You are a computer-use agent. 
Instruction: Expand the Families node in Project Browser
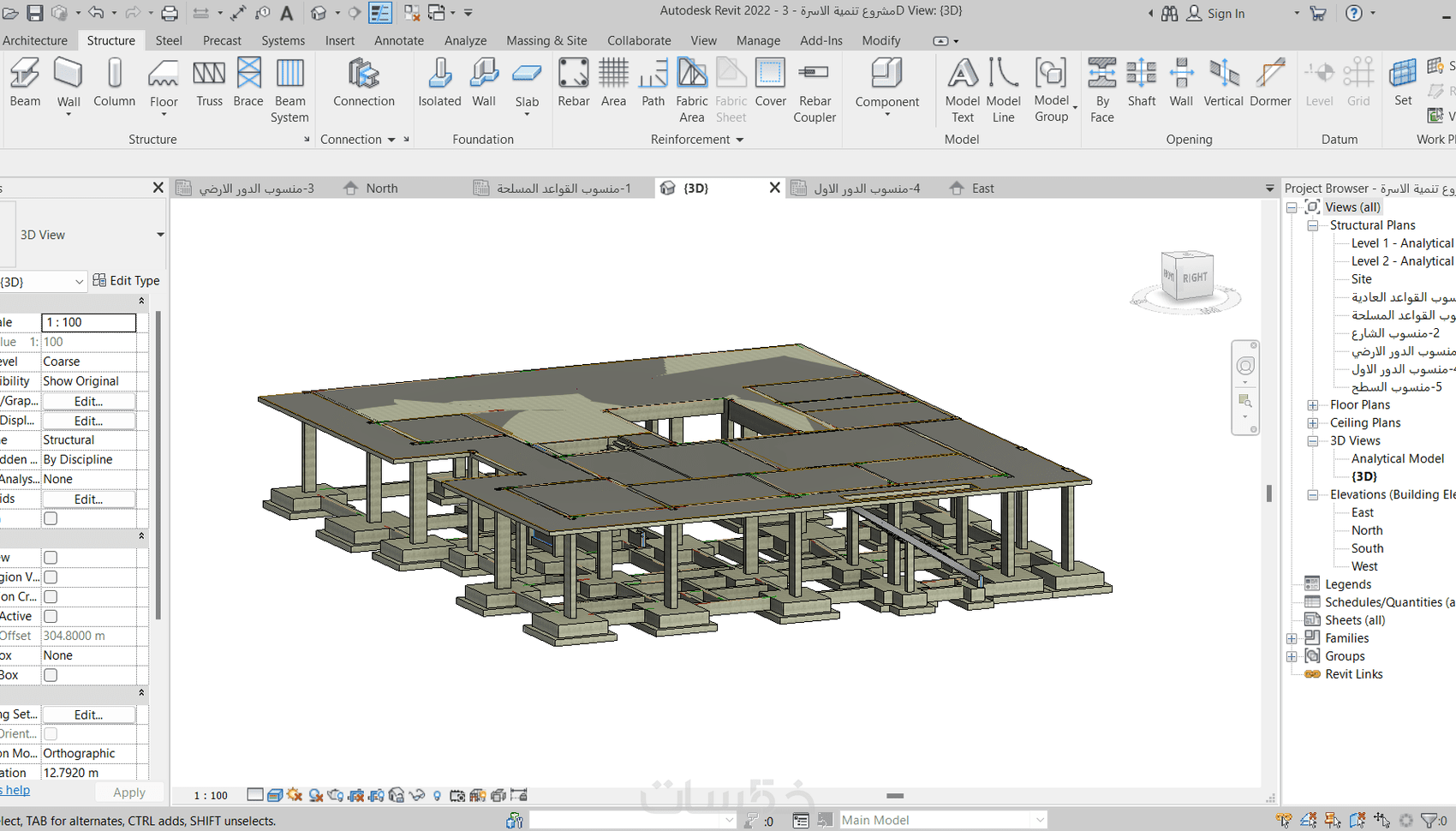point(1292,638)
